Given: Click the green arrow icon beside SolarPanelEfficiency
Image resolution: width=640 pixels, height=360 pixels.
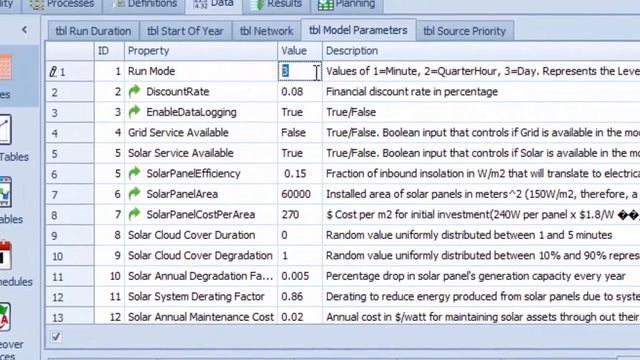Looking at the screenshot, I should [134, 173].
